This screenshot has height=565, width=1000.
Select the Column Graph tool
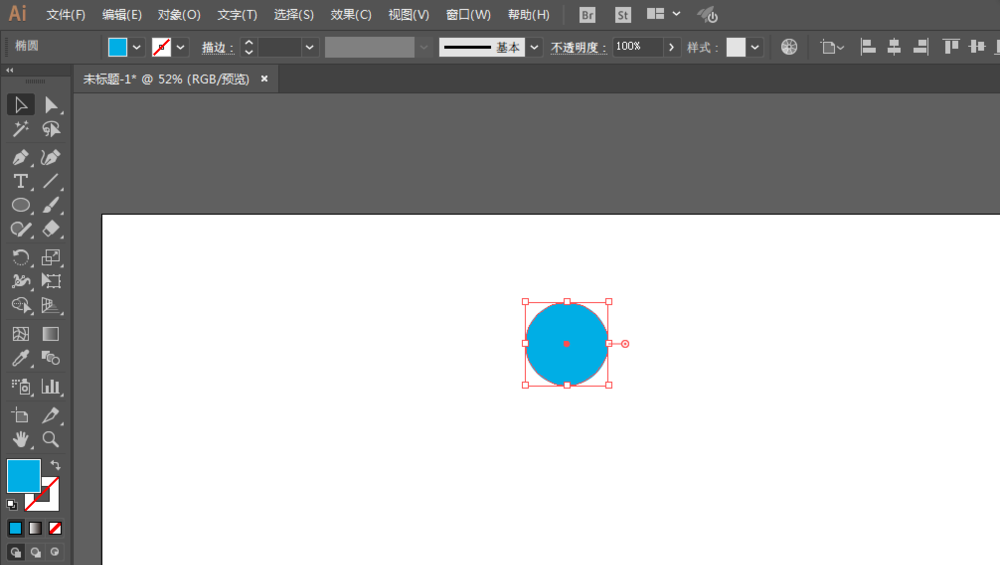(51, 386)
